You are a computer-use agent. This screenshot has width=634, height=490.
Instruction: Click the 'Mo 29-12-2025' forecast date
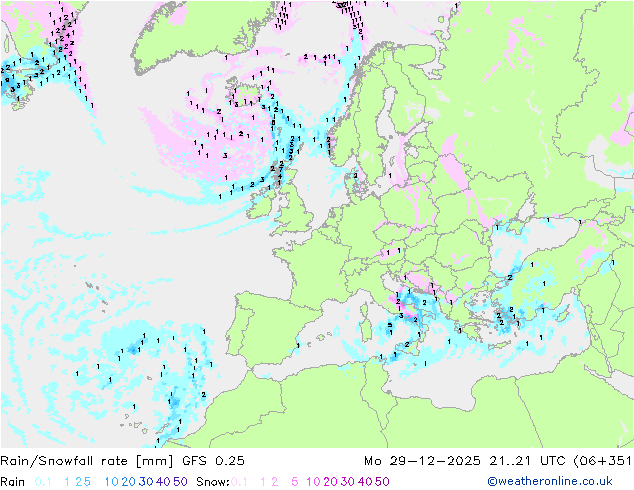(422, 461)
